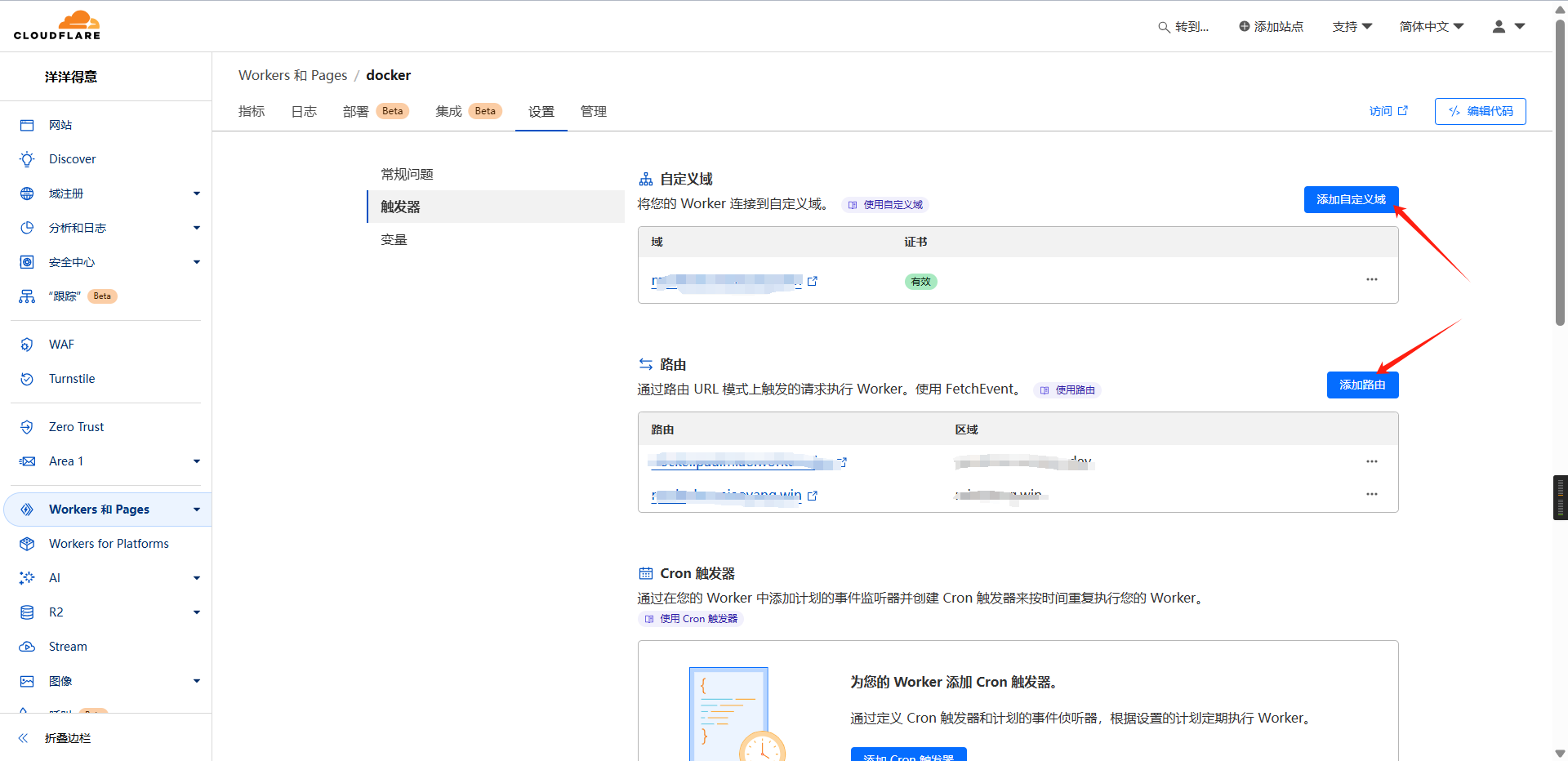
Task: Expand the R2 submenu arrow
Action: [x=197, y=612]
